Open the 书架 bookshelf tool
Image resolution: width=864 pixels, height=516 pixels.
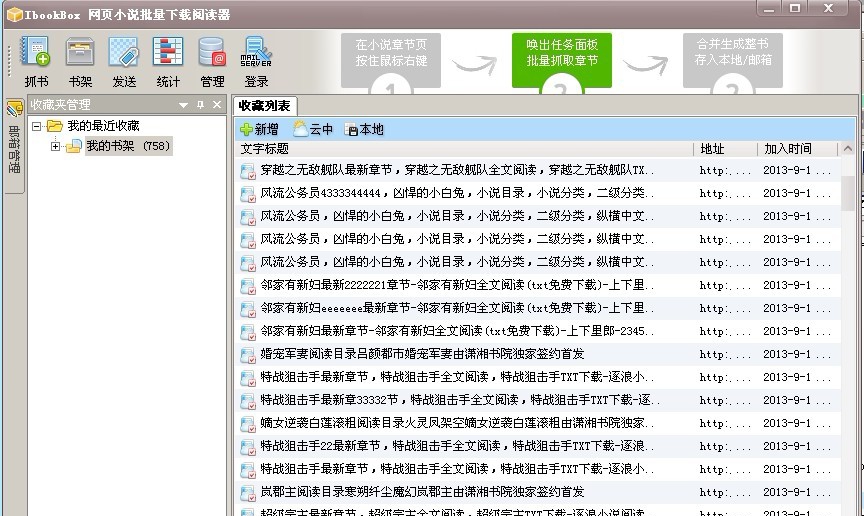point(80,62)
